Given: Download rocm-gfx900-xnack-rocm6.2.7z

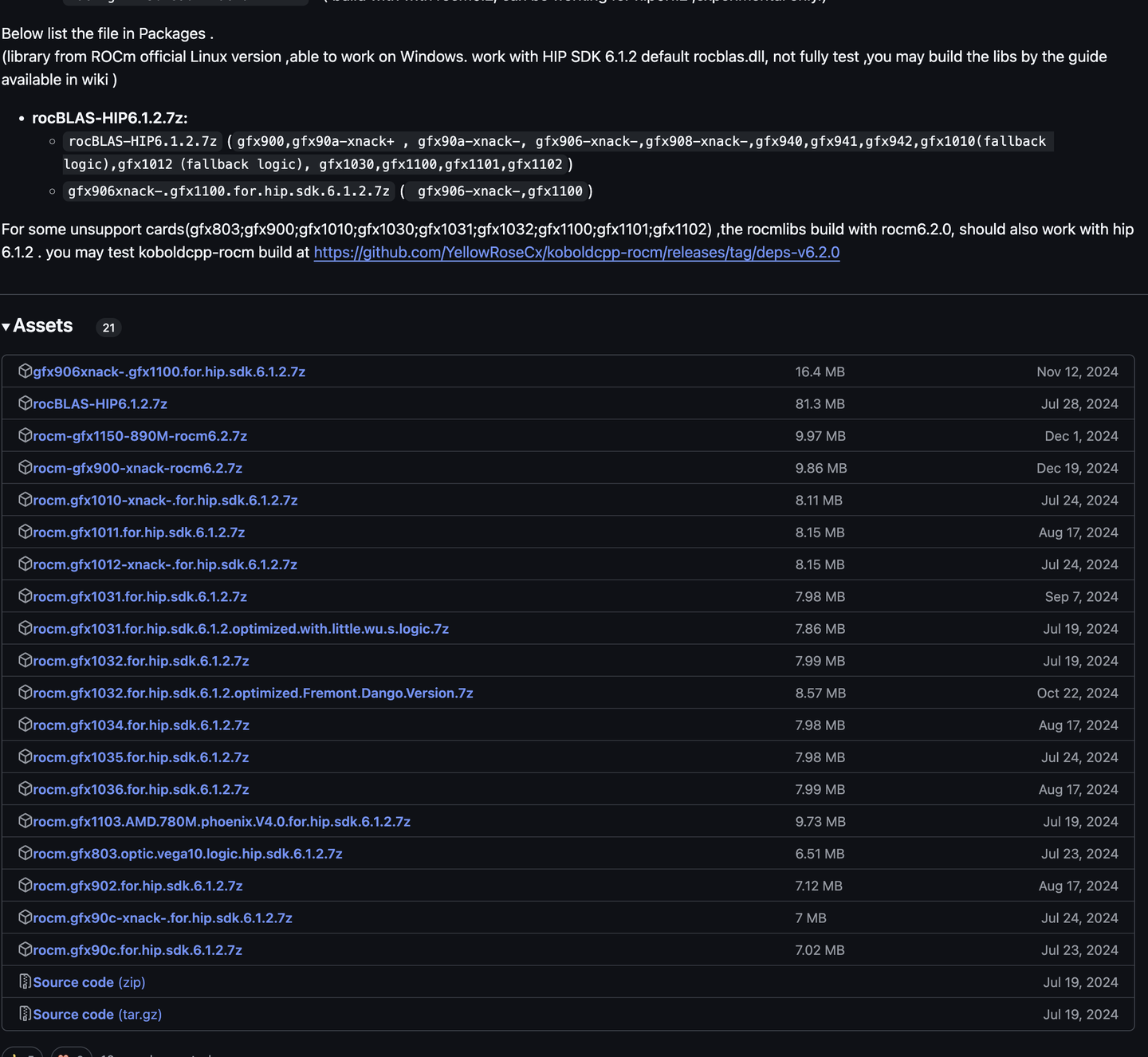Looking at the screenshot, I should (137, 469).
